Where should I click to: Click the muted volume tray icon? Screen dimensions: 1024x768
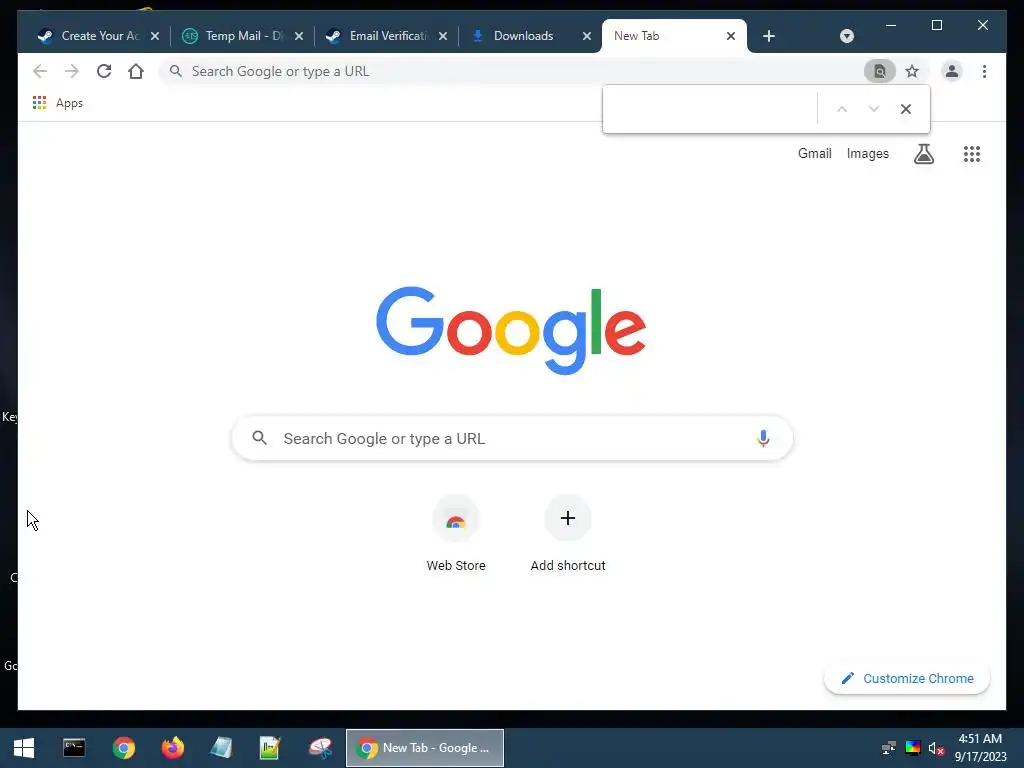click(x=936, y=748)
